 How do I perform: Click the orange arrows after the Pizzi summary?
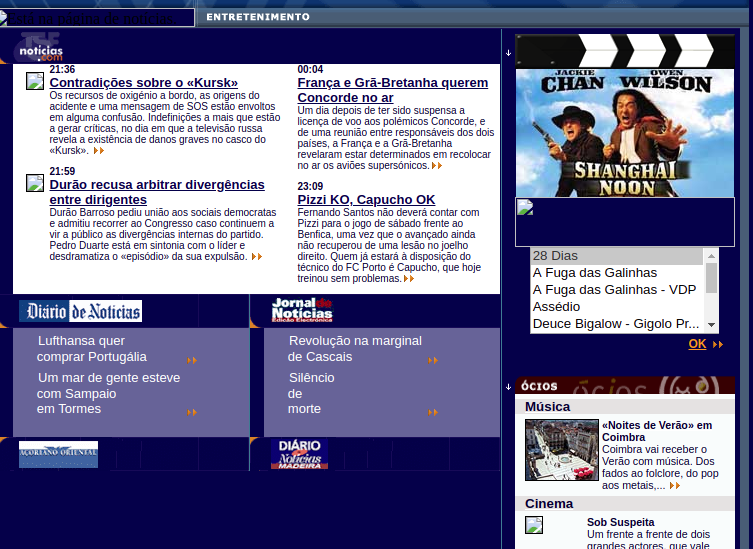(x=409, y=279)
